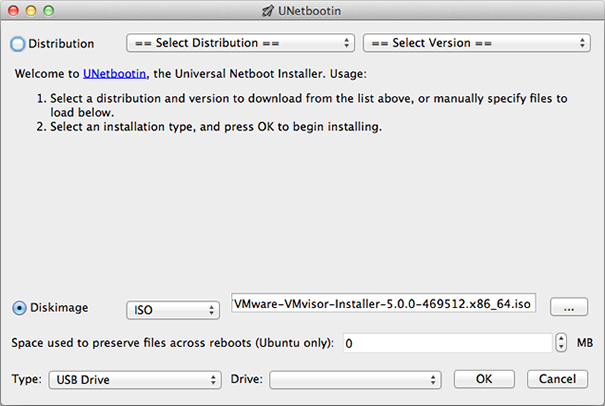Increase persistent space with stepper up arrow
Screen dimensions: 605x406
pyautogui.click(x=561, y=338)
